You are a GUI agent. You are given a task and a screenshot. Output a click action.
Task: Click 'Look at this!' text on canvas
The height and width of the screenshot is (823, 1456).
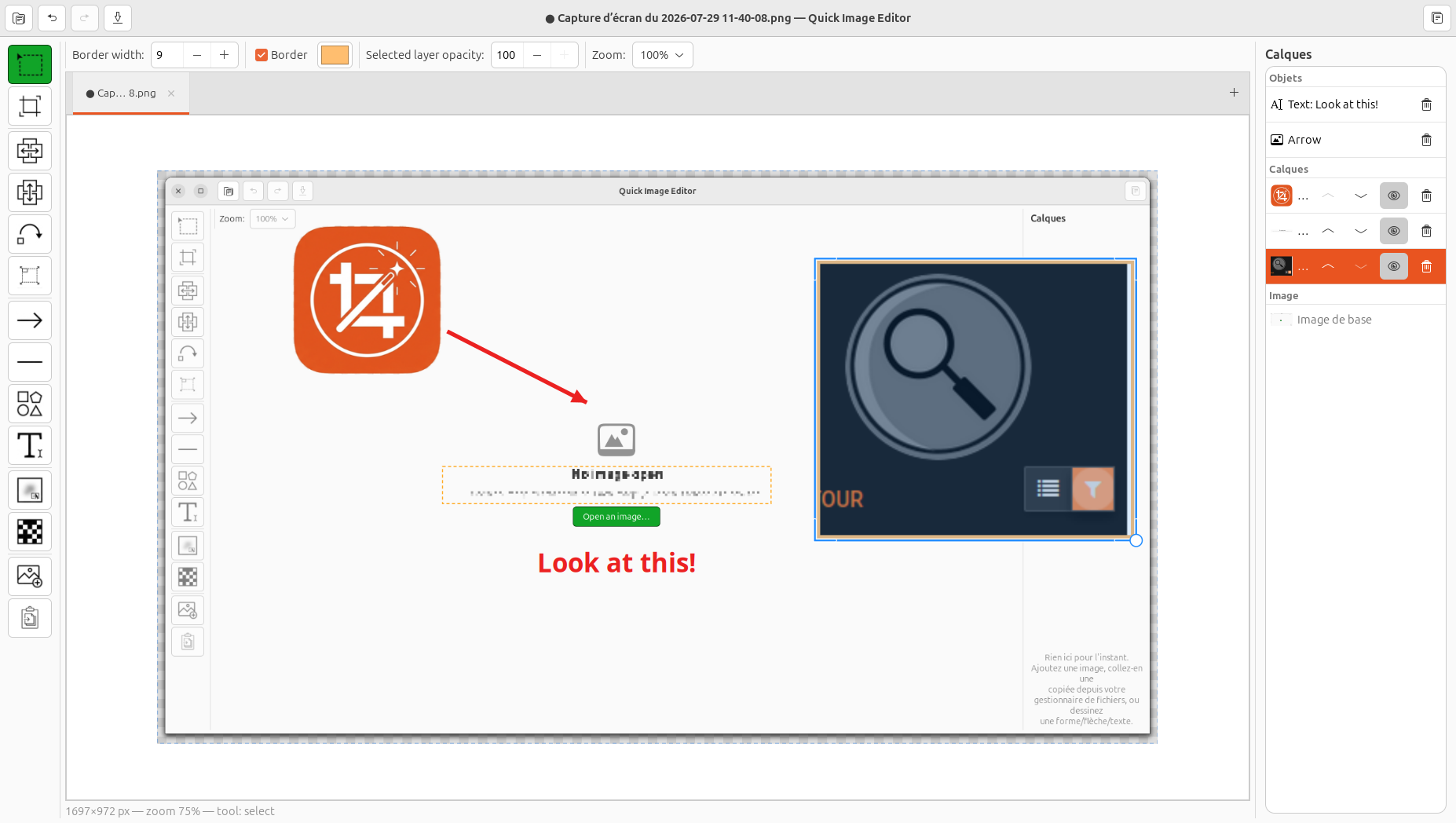[x=616, y=562]
